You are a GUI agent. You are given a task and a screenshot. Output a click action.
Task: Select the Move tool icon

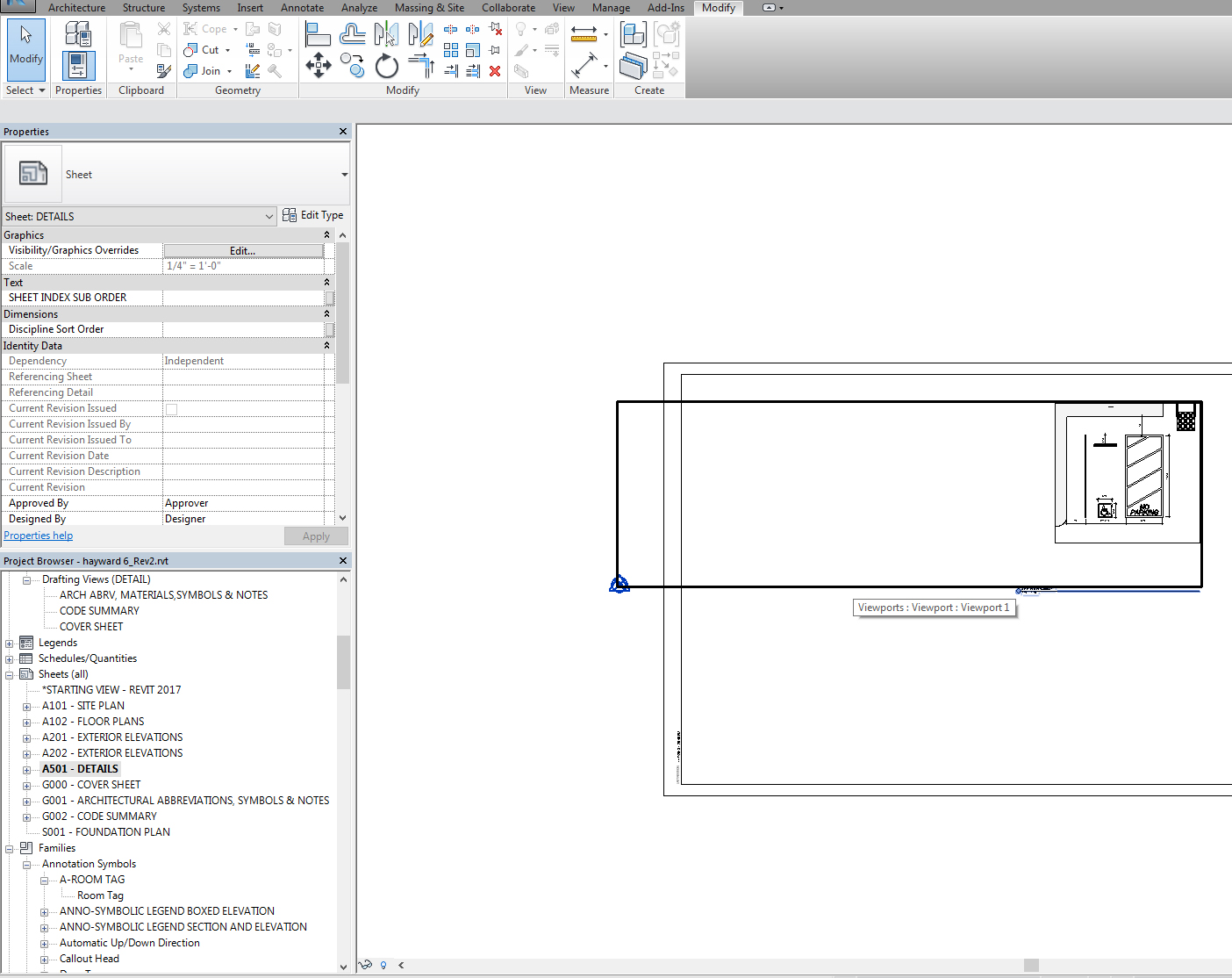pyautogui.click(x=318, y=65)
